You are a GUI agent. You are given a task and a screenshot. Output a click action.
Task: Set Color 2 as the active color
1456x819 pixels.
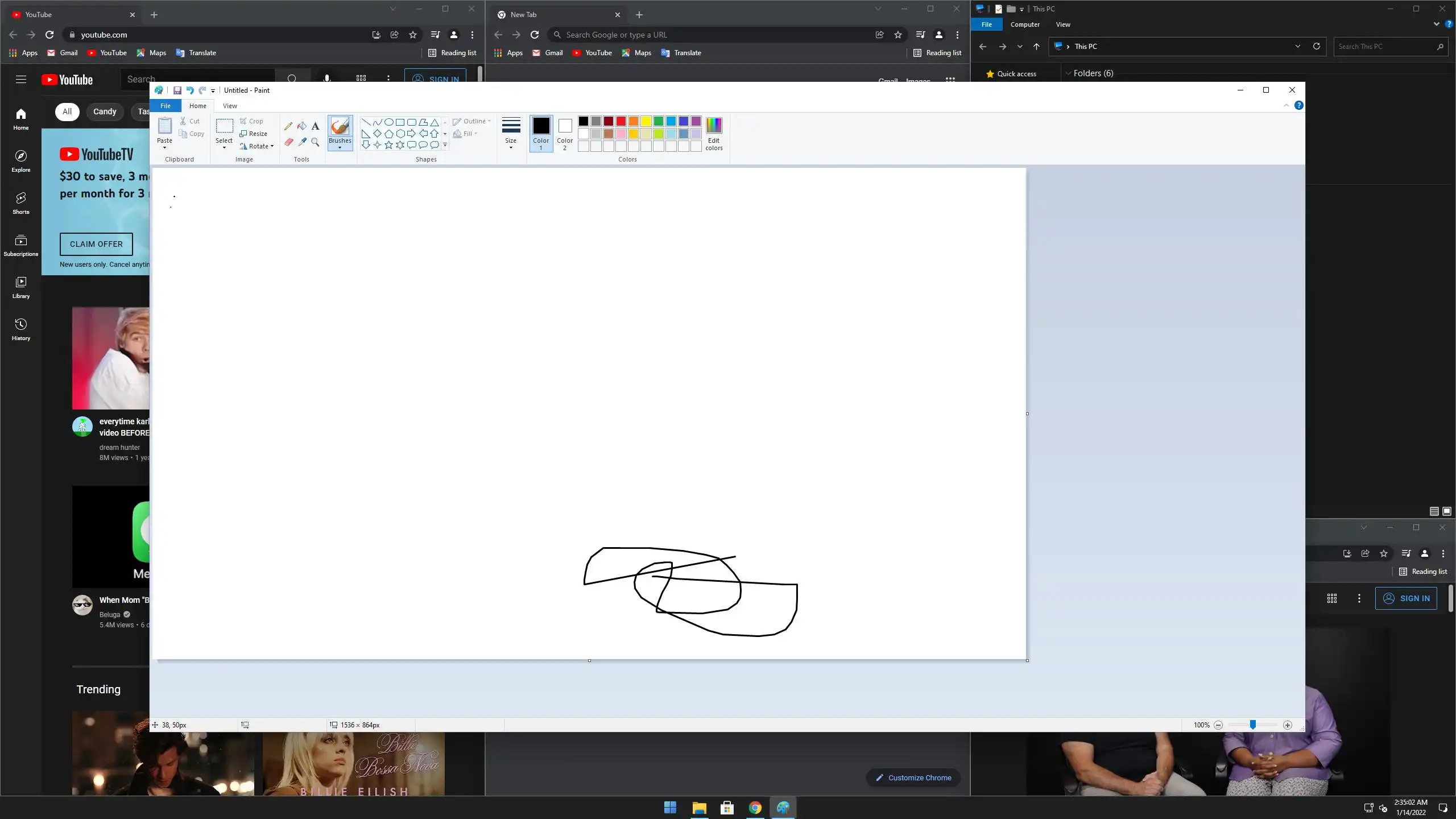[x=565, y=133]
